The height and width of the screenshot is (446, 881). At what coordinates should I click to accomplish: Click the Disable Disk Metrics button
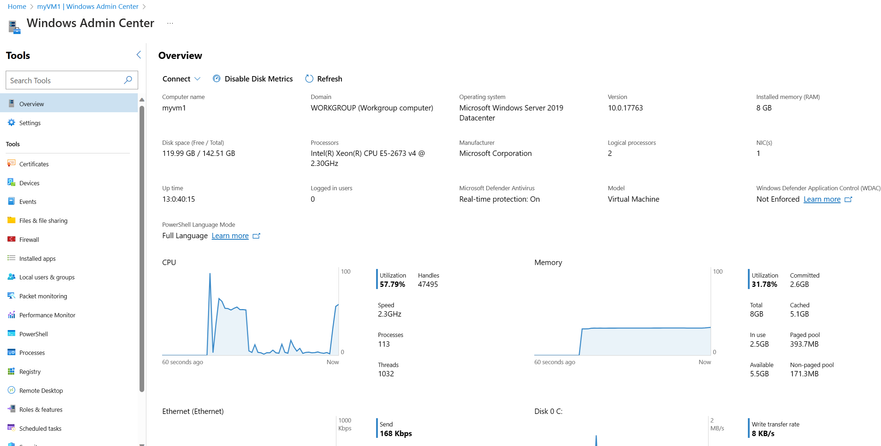[253, 79]
